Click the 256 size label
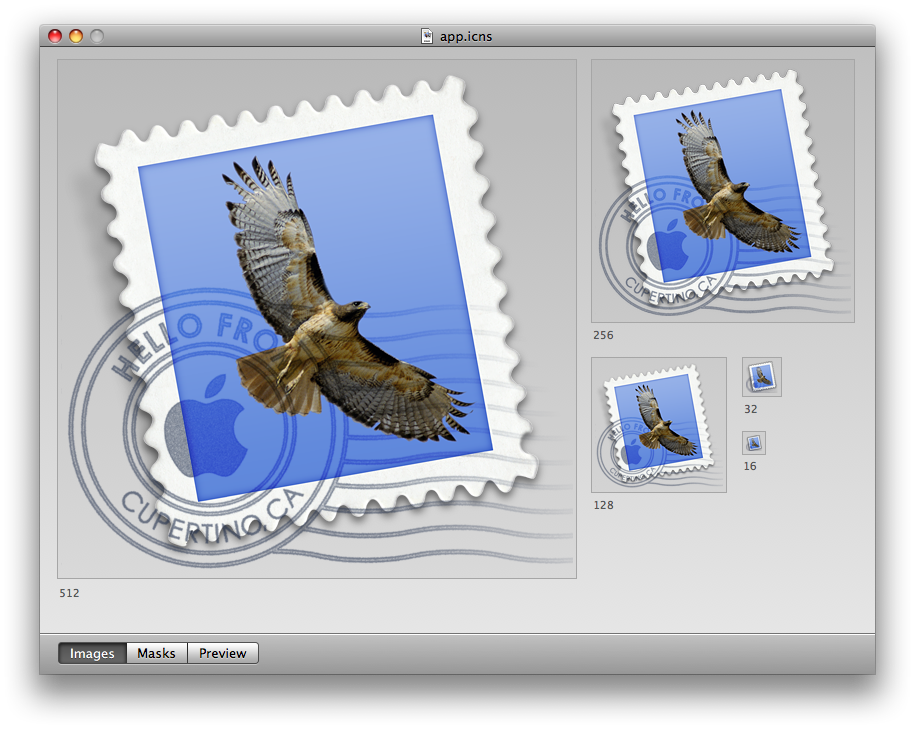Viewport: 915px width, 729px height. (603, 335)
